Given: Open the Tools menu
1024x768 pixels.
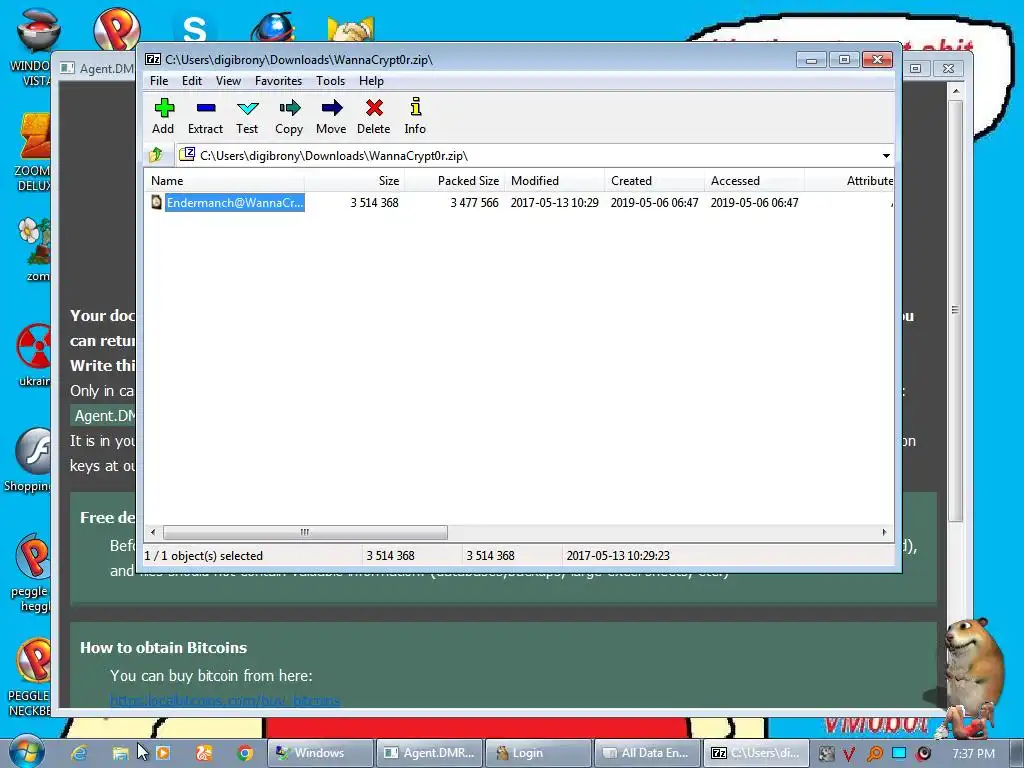Looking at the screenshot, I should click(x=330, y=81).
